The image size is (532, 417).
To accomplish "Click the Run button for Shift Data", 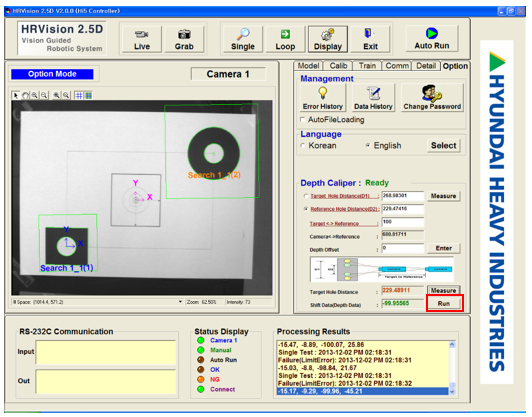I will pyautogui.click(x=443, y=303).
